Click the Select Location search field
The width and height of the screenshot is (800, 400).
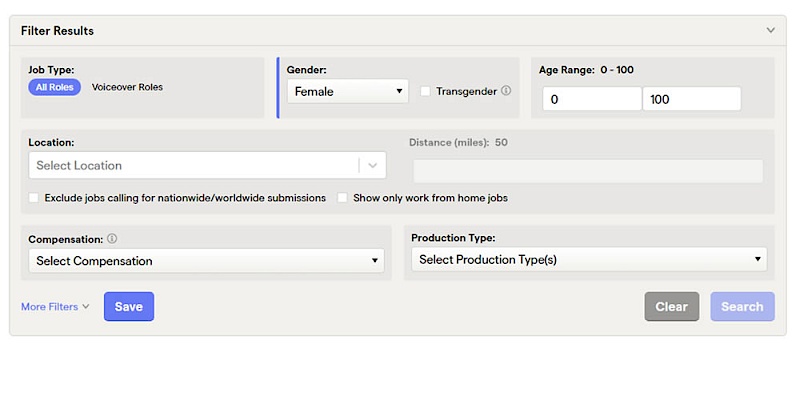(194, 165)
